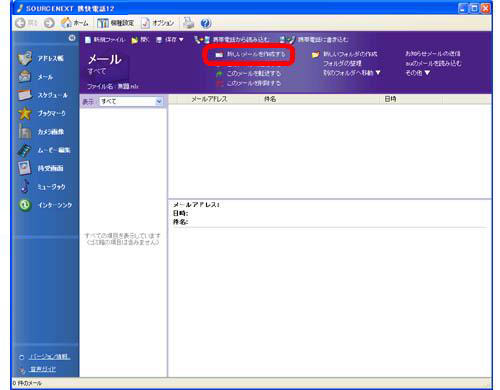Open the メール section in the sidebar
The width and height of the screenshot is (500, 390).
pyautogui.click(x=36, y=77)
